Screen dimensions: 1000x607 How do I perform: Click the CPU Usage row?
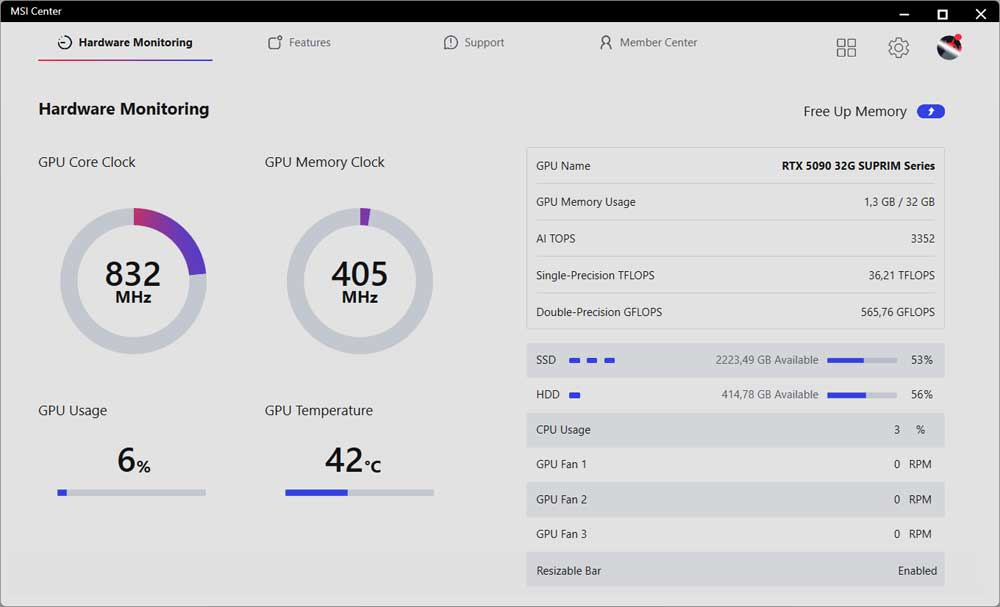(x=735, y=429)
